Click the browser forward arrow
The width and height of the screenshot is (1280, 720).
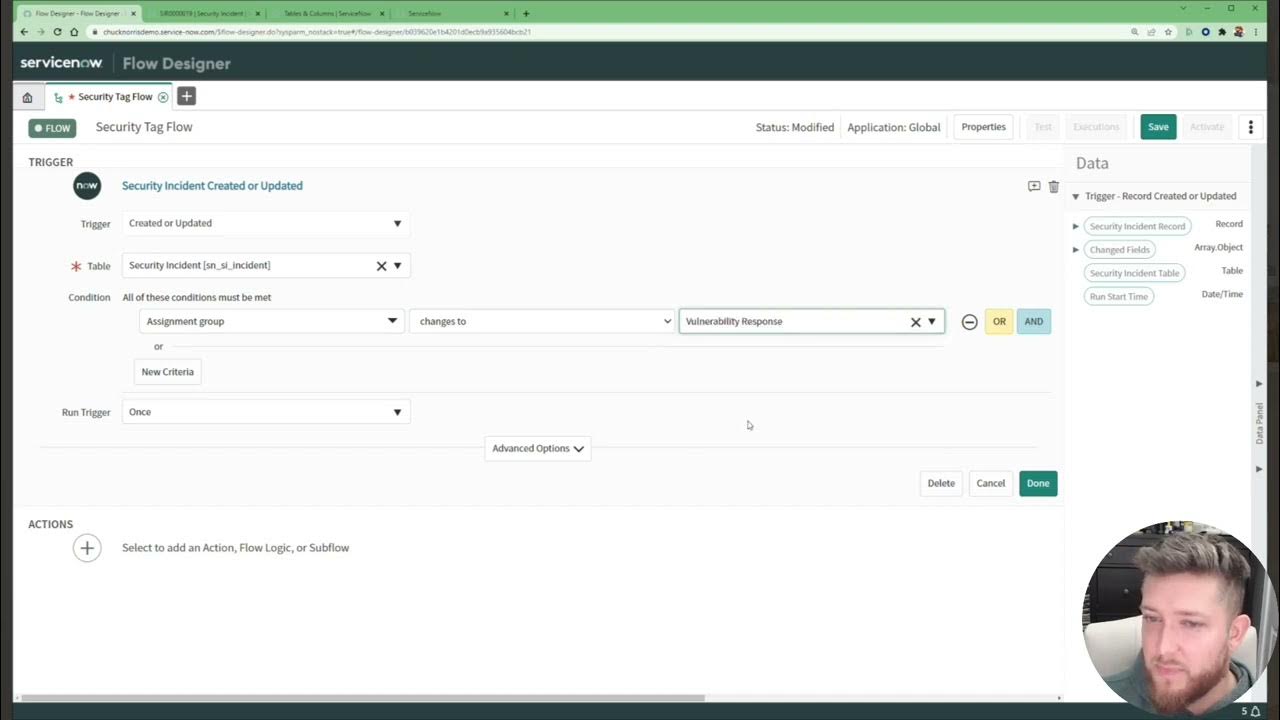(41, 32)
